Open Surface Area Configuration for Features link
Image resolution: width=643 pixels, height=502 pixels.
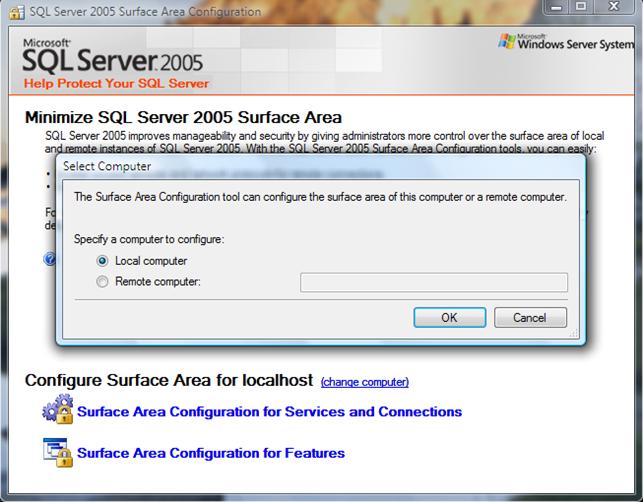pos(210,453)
